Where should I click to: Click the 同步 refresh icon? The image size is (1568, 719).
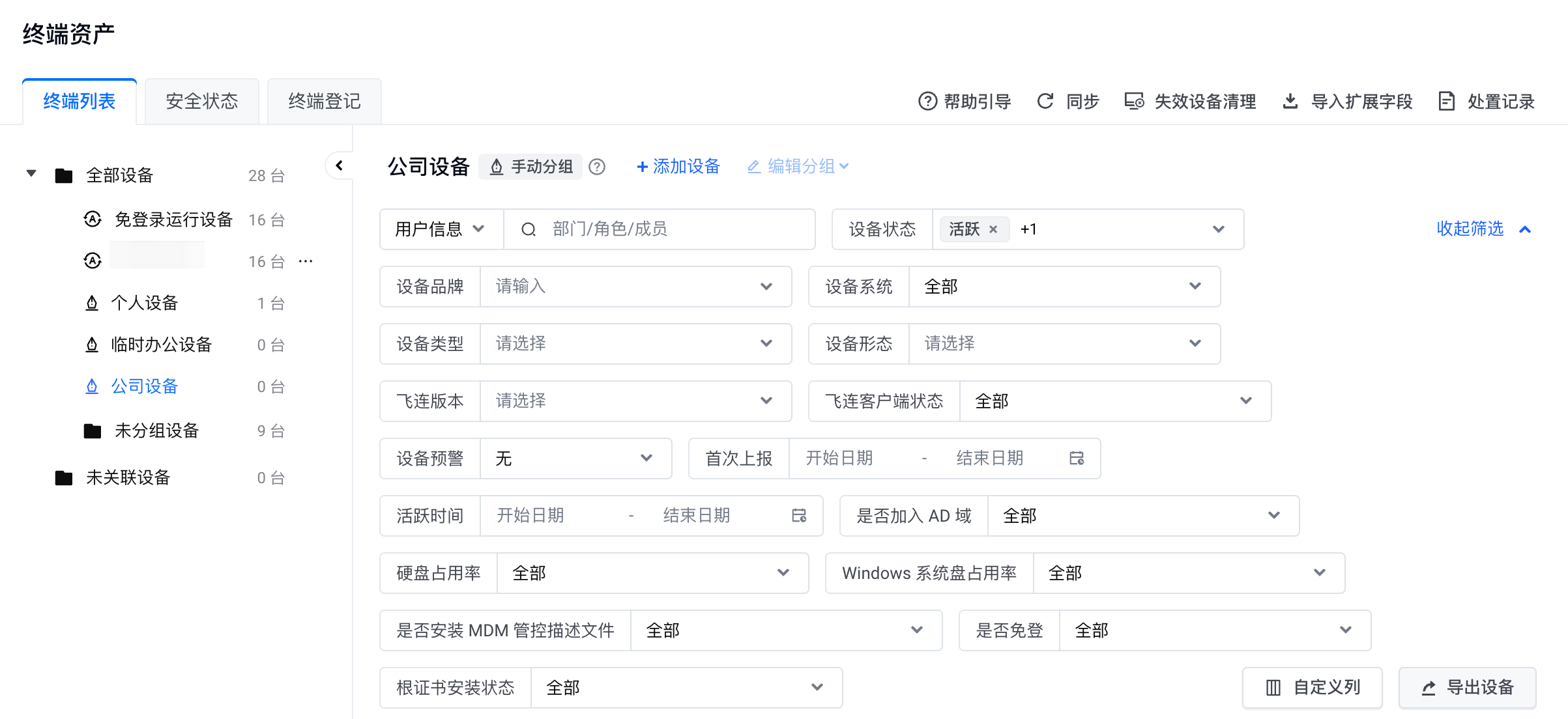pyautogui.click(x=1045, y=102)
